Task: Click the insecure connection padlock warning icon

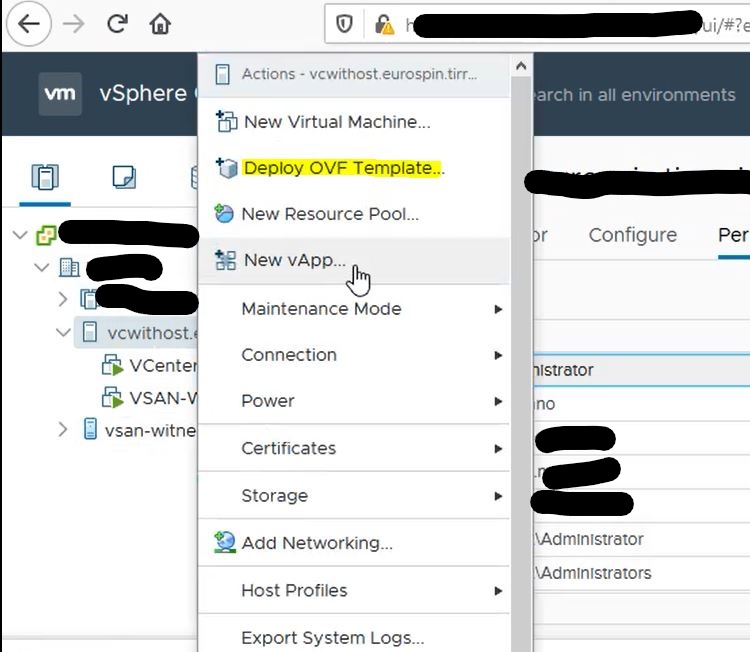Action: point(384,24)
